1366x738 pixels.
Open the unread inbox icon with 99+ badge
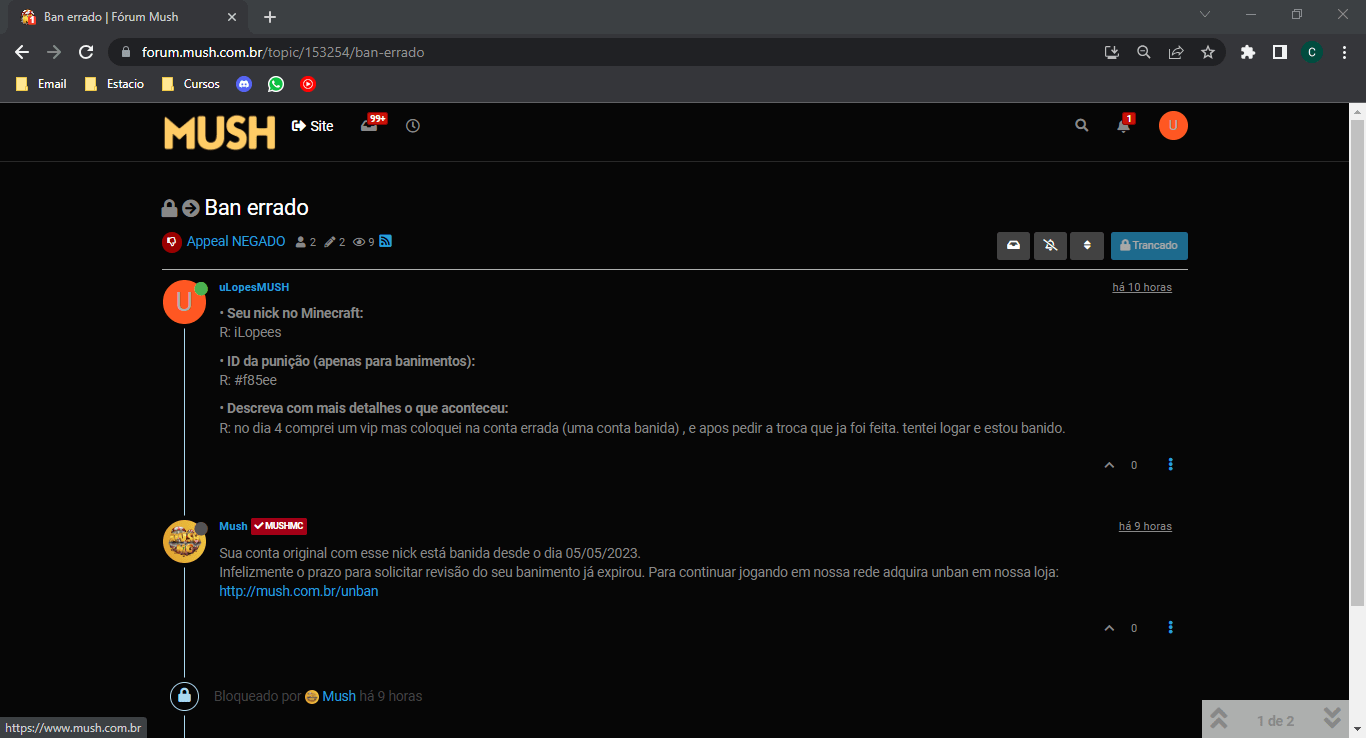(372, 125)
